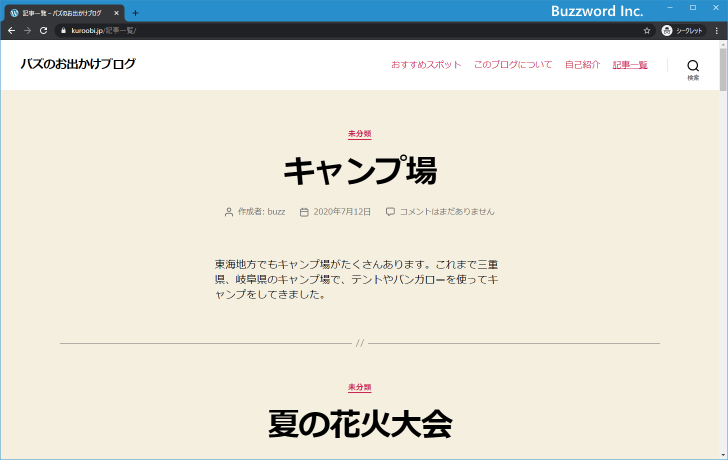Viewport: 728px width, 460px height.
Task: Open a new tab with plus icon
Action: [135, 13]
